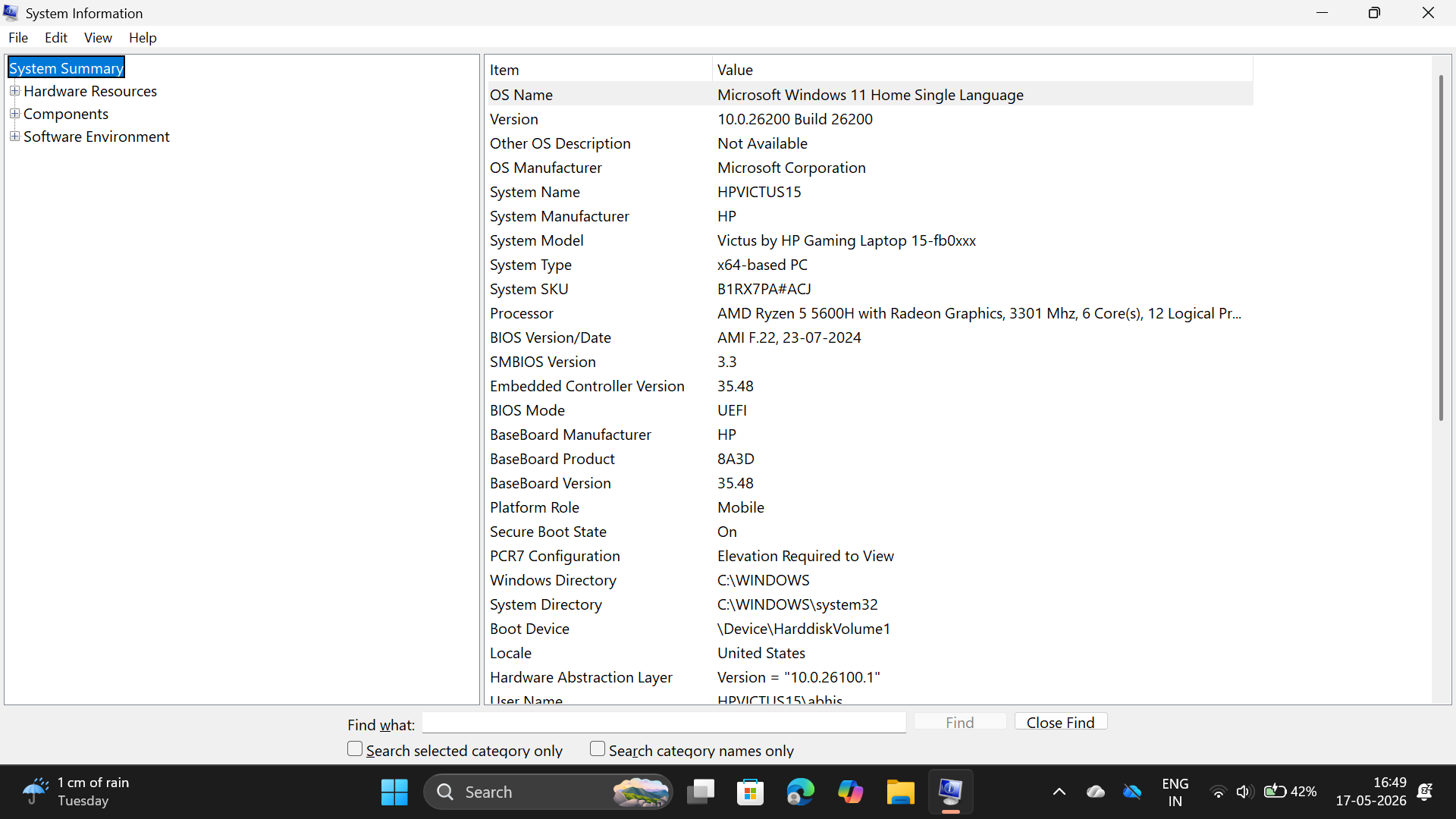Click the Item column header
This screenshot has height=819, width=1456.
[599, 70]
